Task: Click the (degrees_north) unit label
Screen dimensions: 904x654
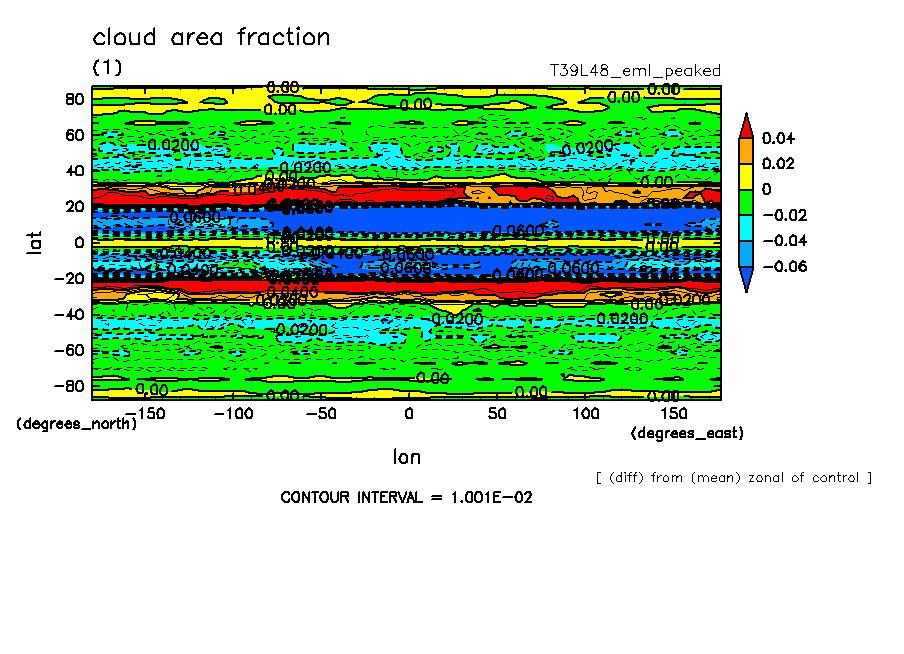Action: tap(76, 423)
